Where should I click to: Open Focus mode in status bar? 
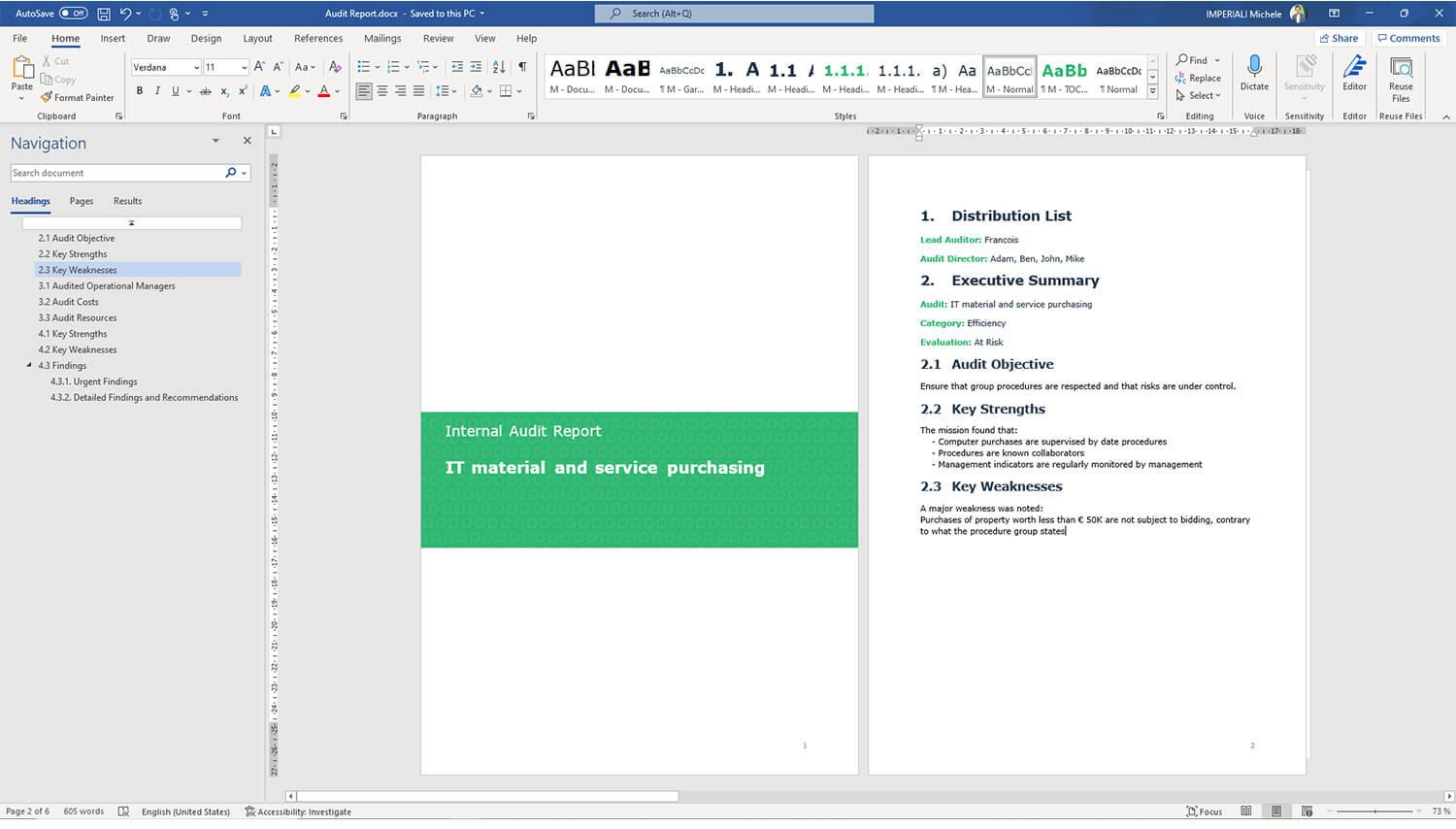(x=1205, y=812)
